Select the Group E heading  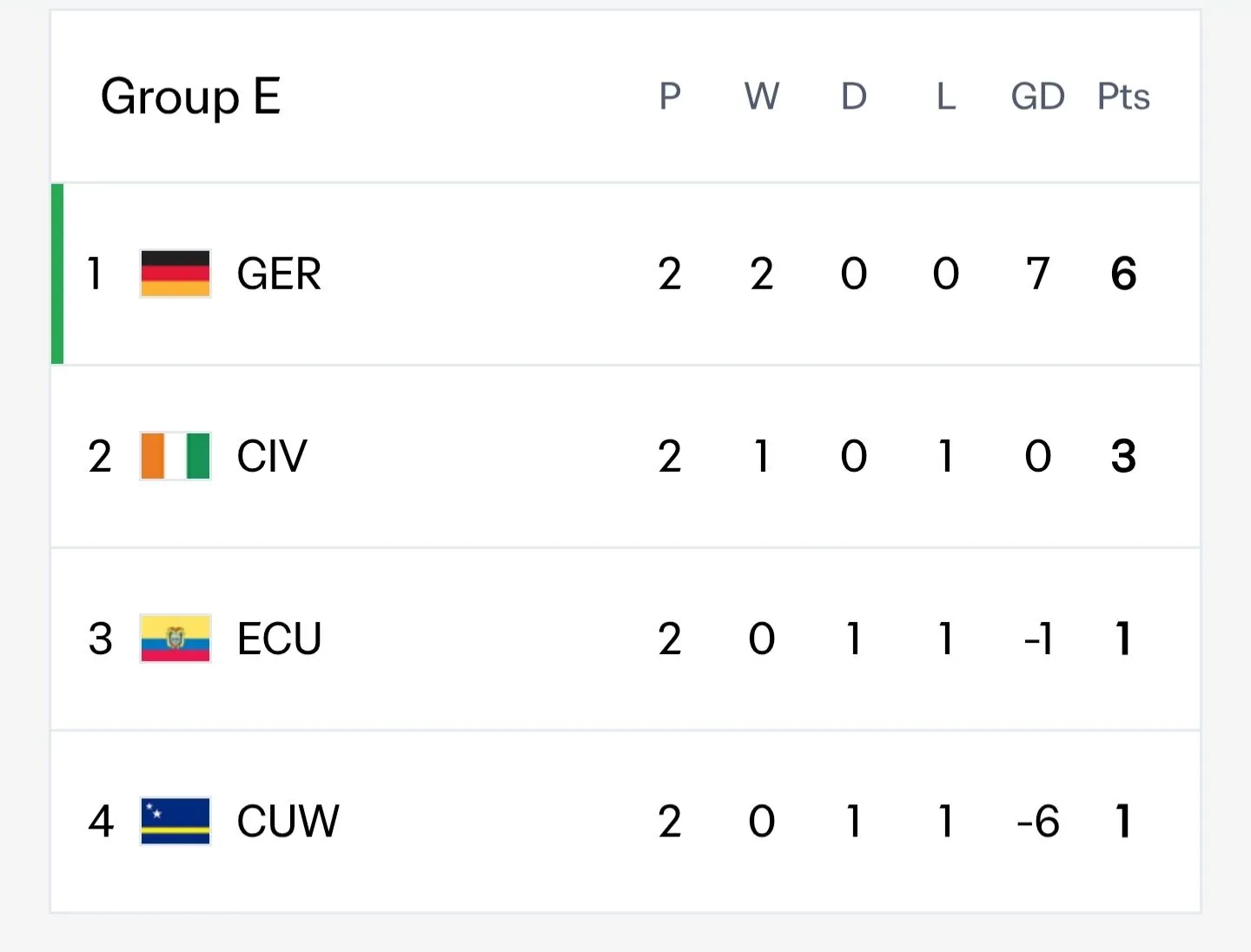click(x=190, y=96)
